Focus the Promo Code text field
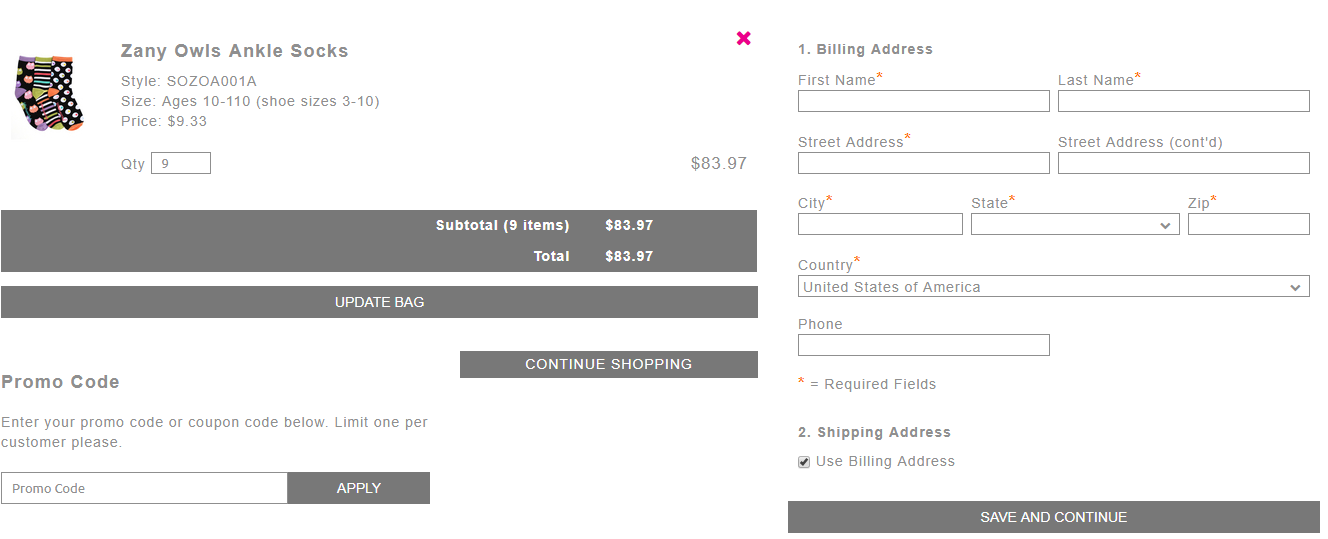The height and width of the screenshot is (539, 1328). click(145, 488)
